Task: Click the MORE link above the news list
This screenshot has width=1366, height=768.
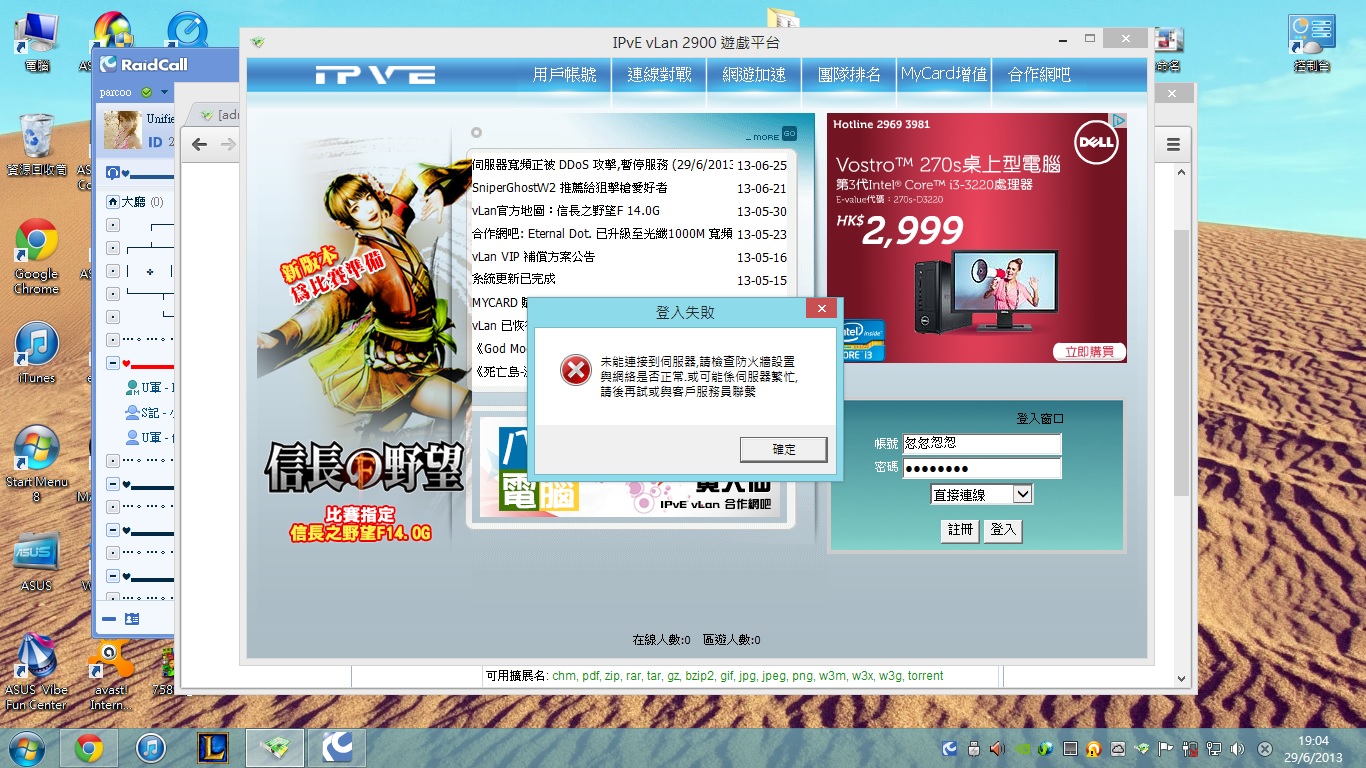Action: (765, 136)
